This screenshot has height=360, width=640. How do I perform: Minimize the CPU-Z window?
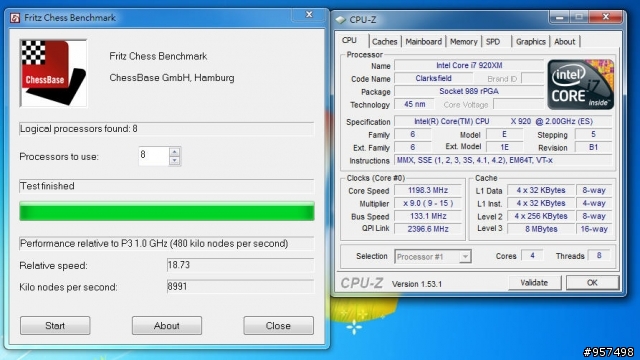pos(559,18)
